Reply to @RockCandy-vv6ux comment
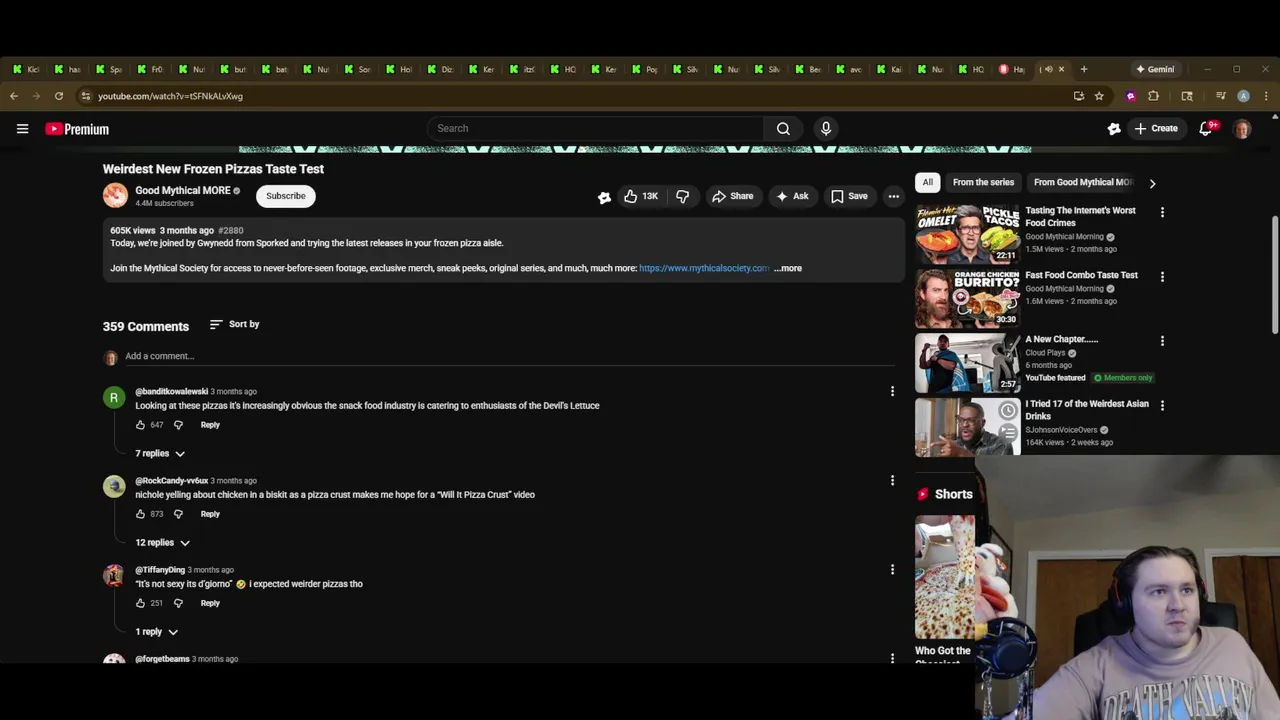 pyautogui.click(x=210, y=514)
